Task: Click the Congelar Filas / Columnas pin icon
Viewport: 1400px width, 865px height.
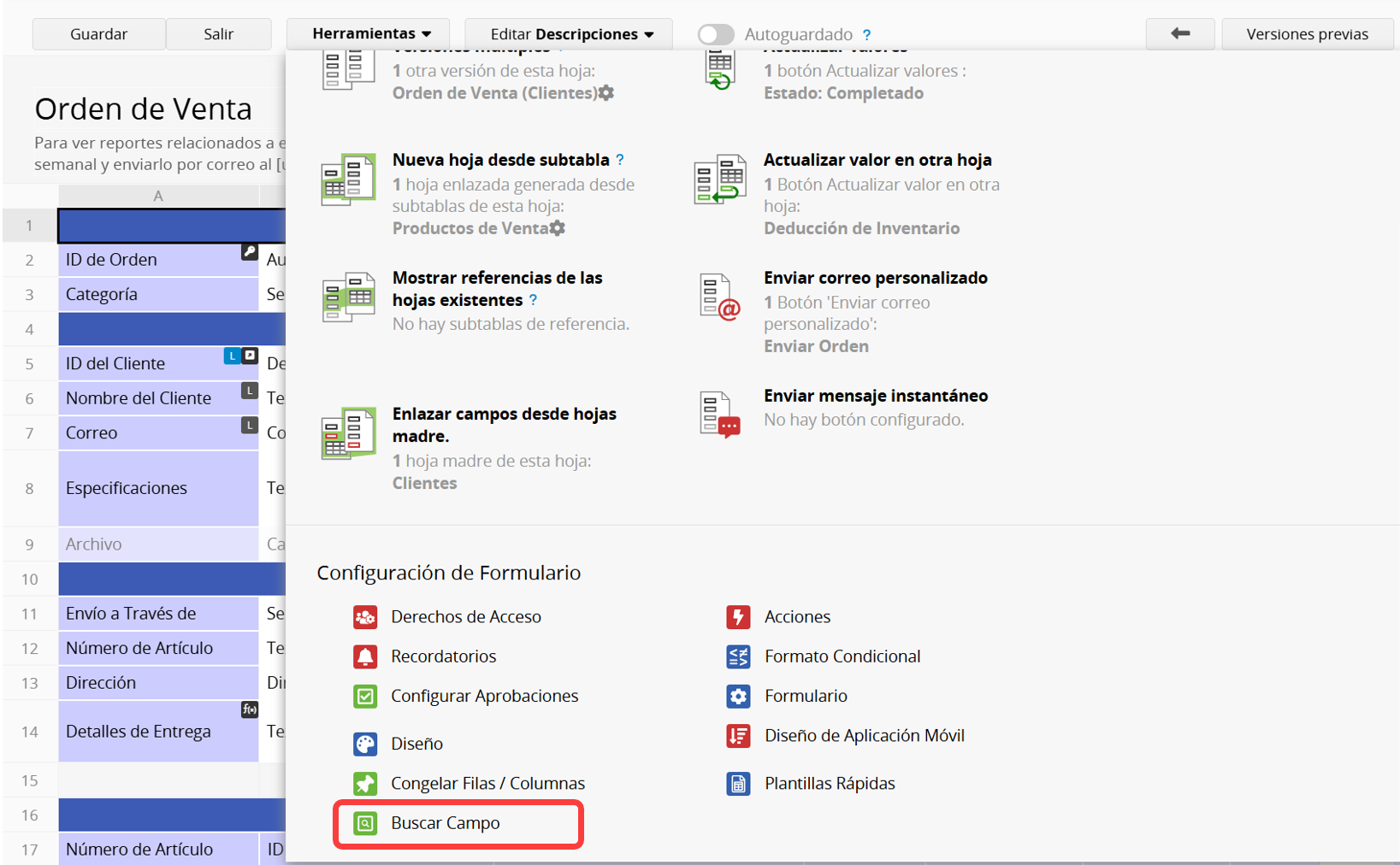Action: point(365,783)
